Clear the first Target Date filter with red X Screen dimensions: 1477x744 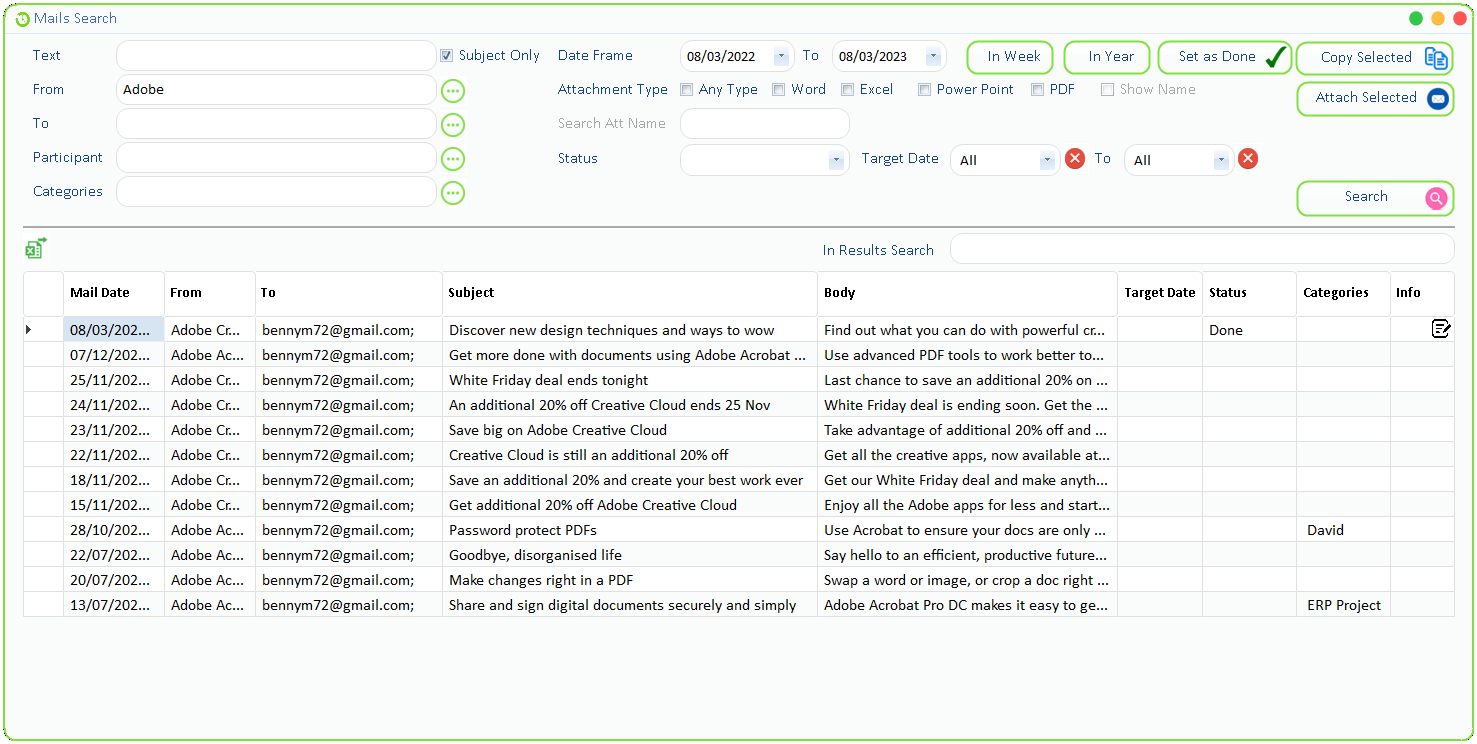pyautogui.click(x=1075, y=158)
